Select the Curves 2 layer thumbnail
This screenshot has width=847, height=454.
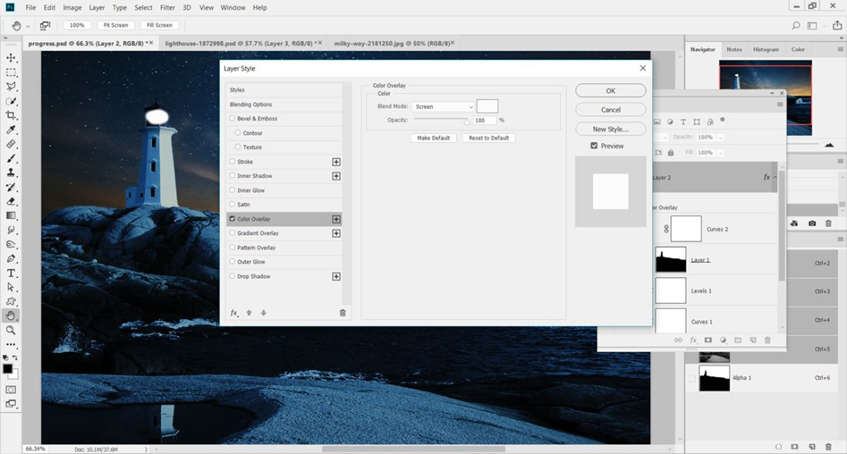pyautogui.click(x=686, y=228)
